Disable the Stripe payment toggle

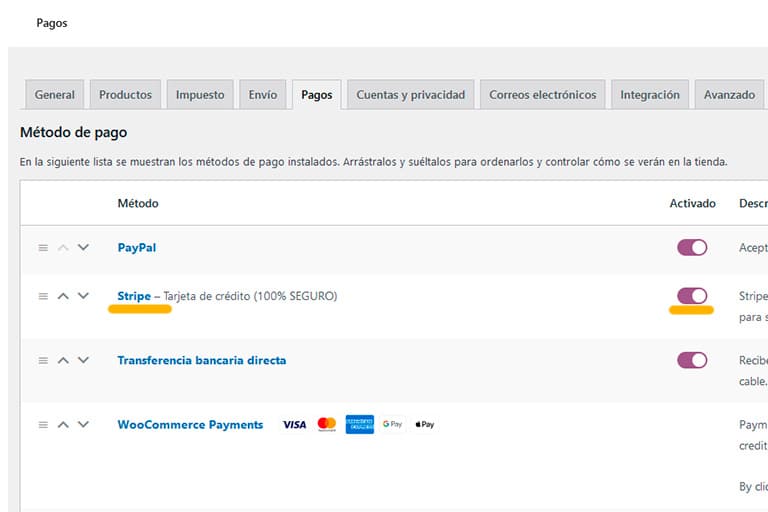(692, 296)
